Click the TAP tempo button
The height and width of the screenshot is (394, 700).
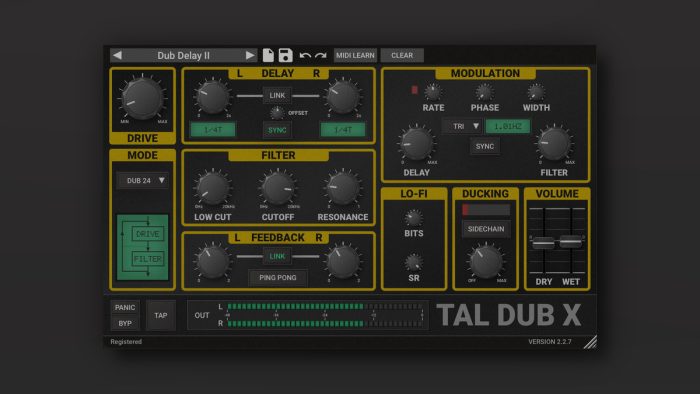[x=161, y=315]
